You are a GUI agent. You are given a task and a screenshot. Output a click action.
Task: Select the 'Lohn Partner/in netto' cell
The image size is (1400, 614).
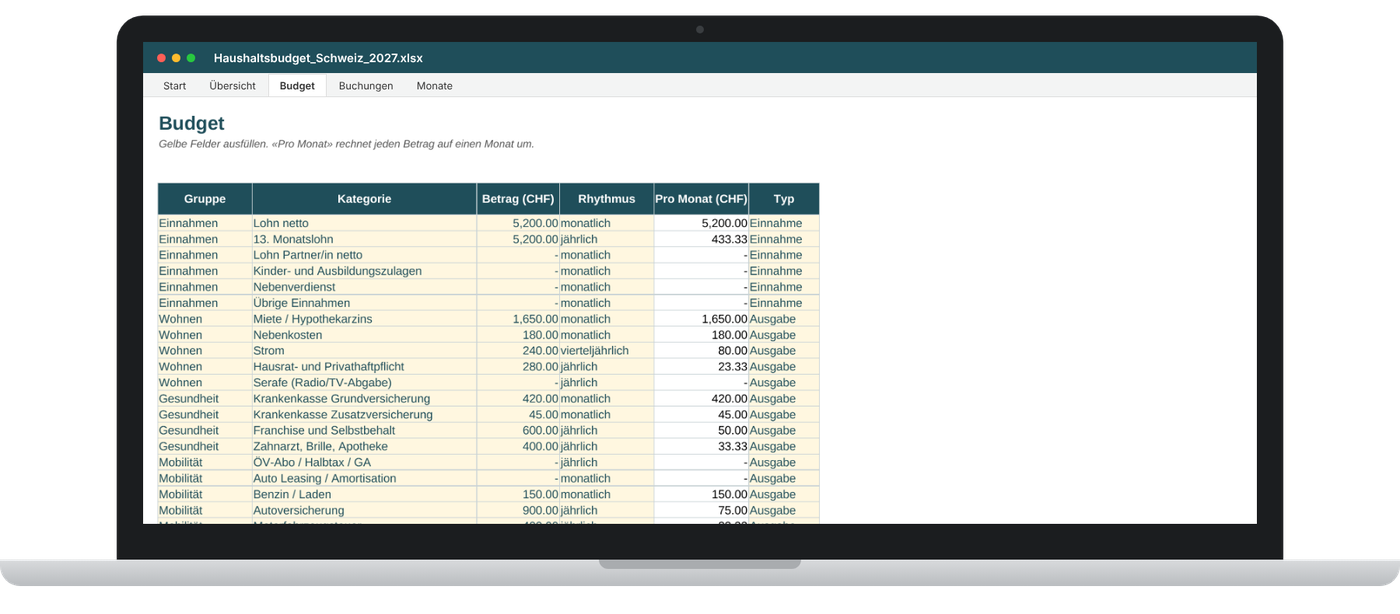pyautogui.click(x=364, y=255)
